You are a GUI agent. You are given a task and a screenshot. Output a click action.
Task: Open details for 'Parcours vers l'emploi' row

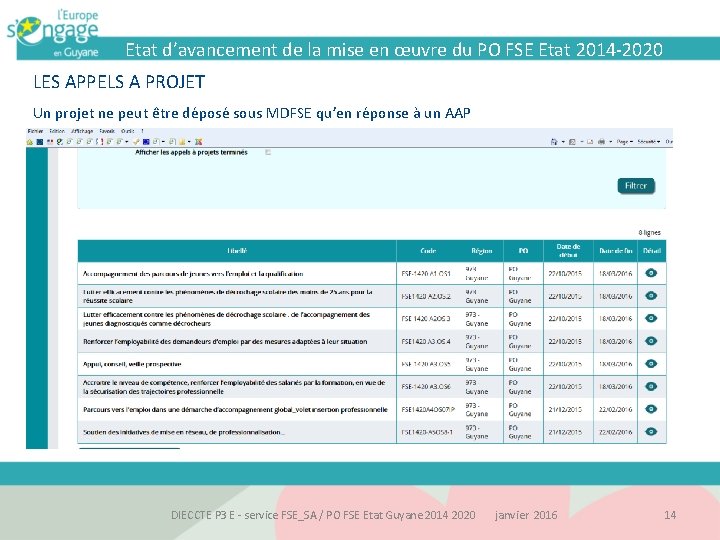pos(651,409)
